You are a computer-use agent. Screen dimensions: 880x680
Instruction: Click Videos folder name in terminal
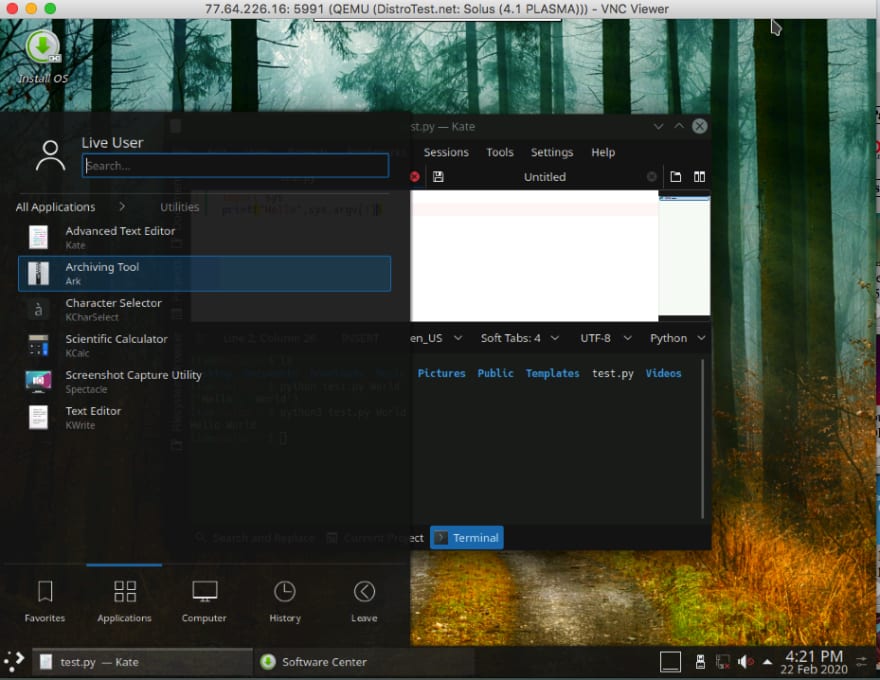[x=663, y=373]
